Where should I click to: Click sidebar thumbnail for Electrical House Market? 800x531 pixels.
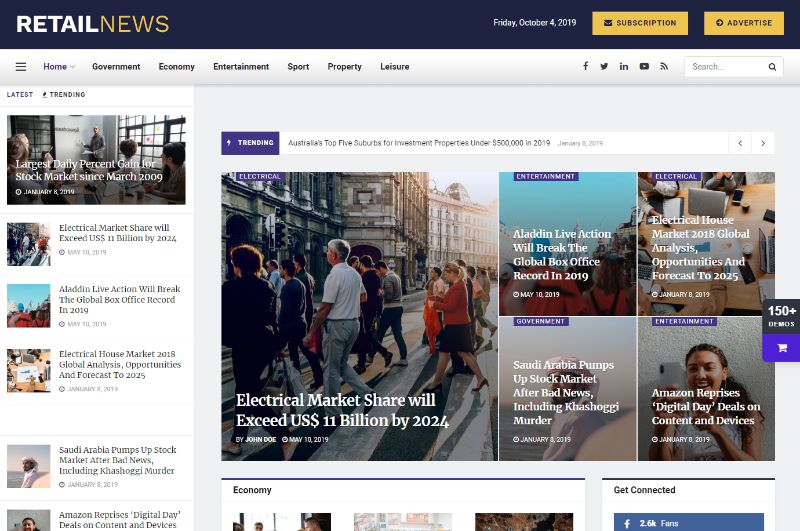pos(29,370)
